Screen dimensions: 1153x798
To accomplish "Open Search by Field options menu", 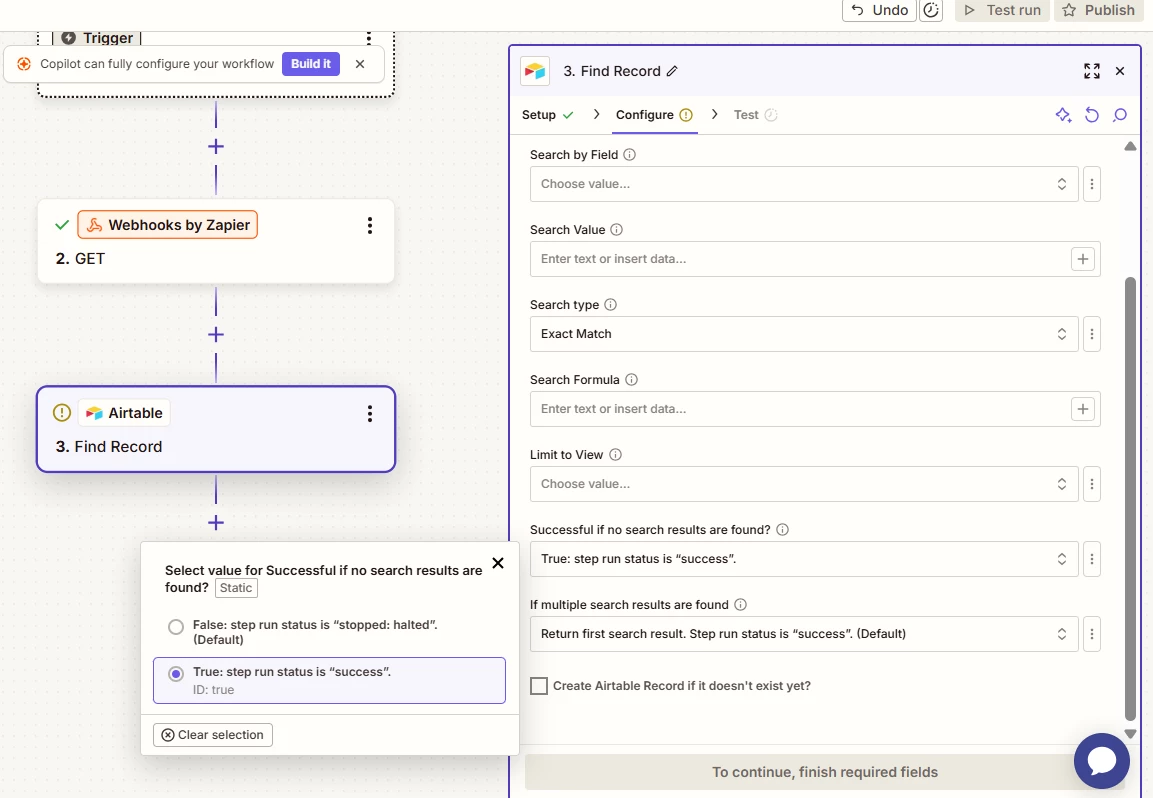I will 1092,184.
